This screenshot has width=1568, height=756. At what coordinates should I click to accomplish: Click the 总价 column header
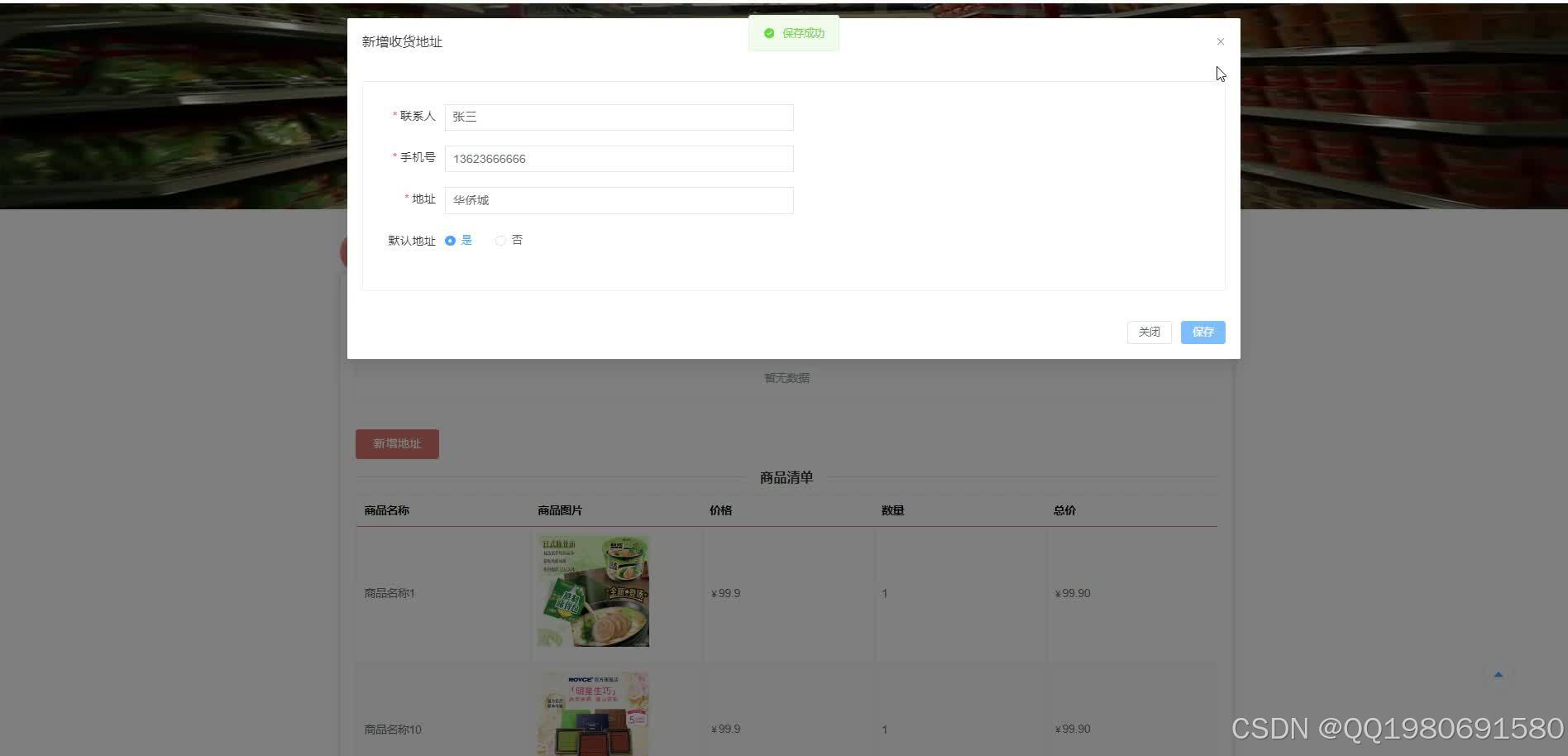1064,510
